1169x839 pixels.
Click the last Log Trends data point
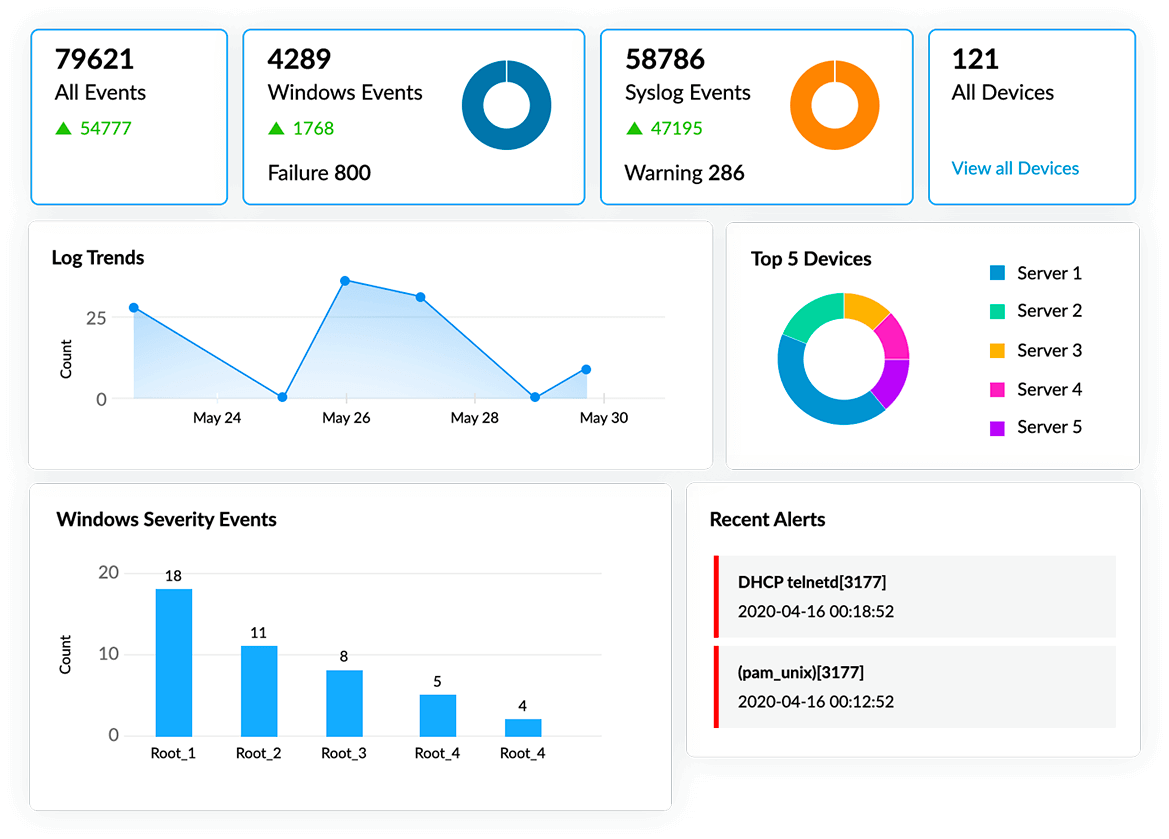click(586, 369)
